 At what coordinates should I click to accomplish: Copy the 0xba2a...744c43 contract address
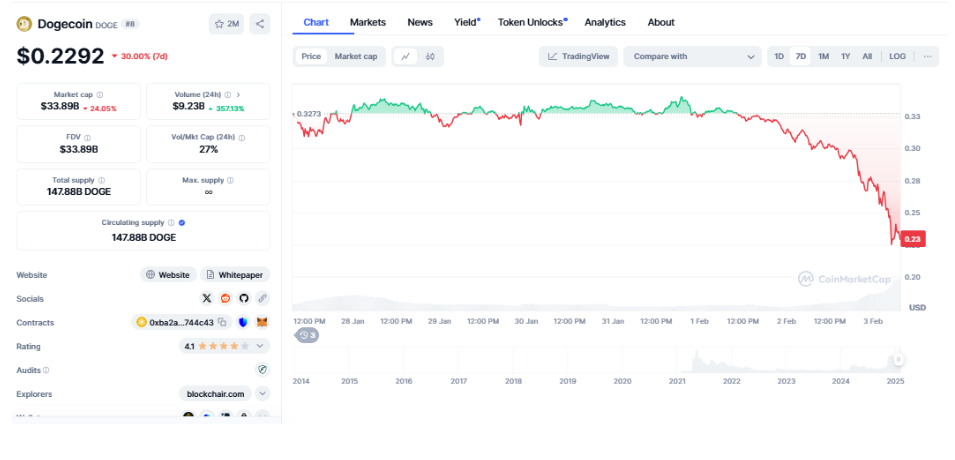222,322
